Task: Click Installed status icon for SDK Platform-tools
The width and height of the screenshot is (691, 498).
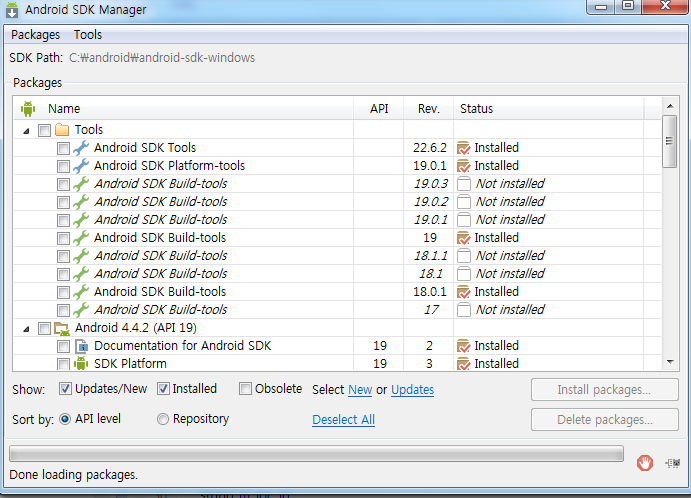Action: point(464,166)
